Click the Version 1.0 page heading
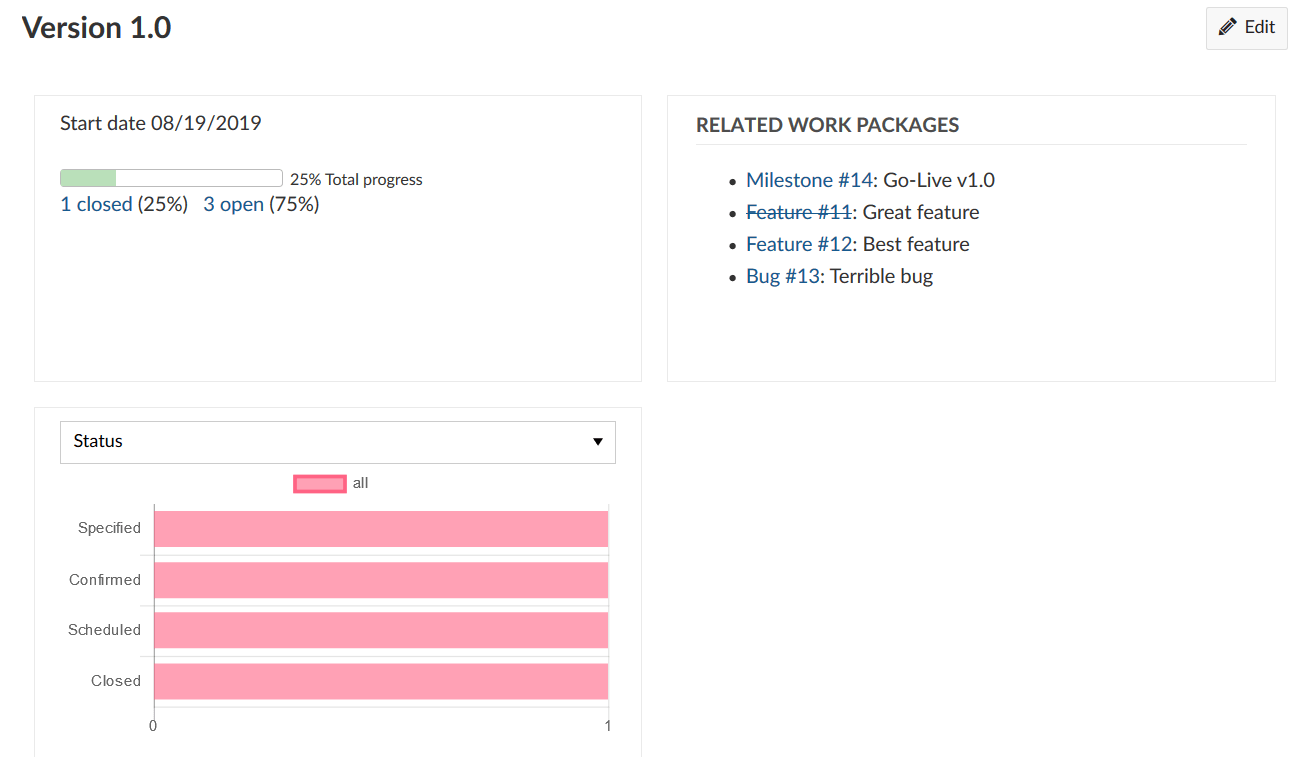The height and width of the screenshot is (757, 1298). (x=97, y=28)
